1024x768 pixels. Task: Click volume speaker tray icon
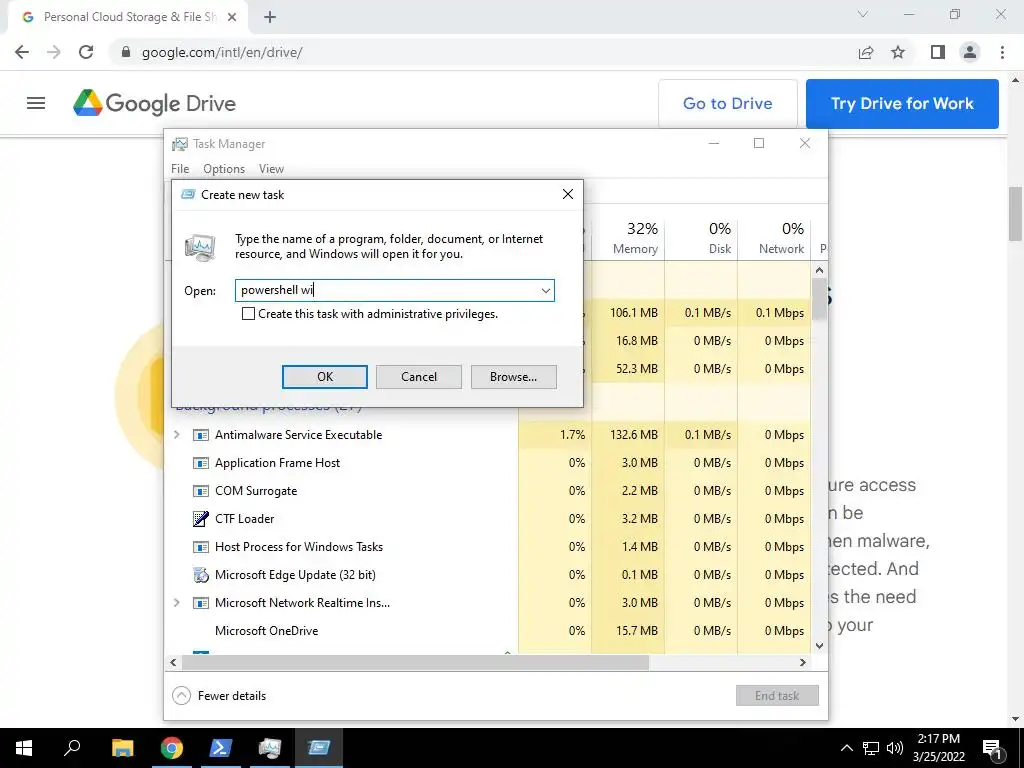(895, 748)
